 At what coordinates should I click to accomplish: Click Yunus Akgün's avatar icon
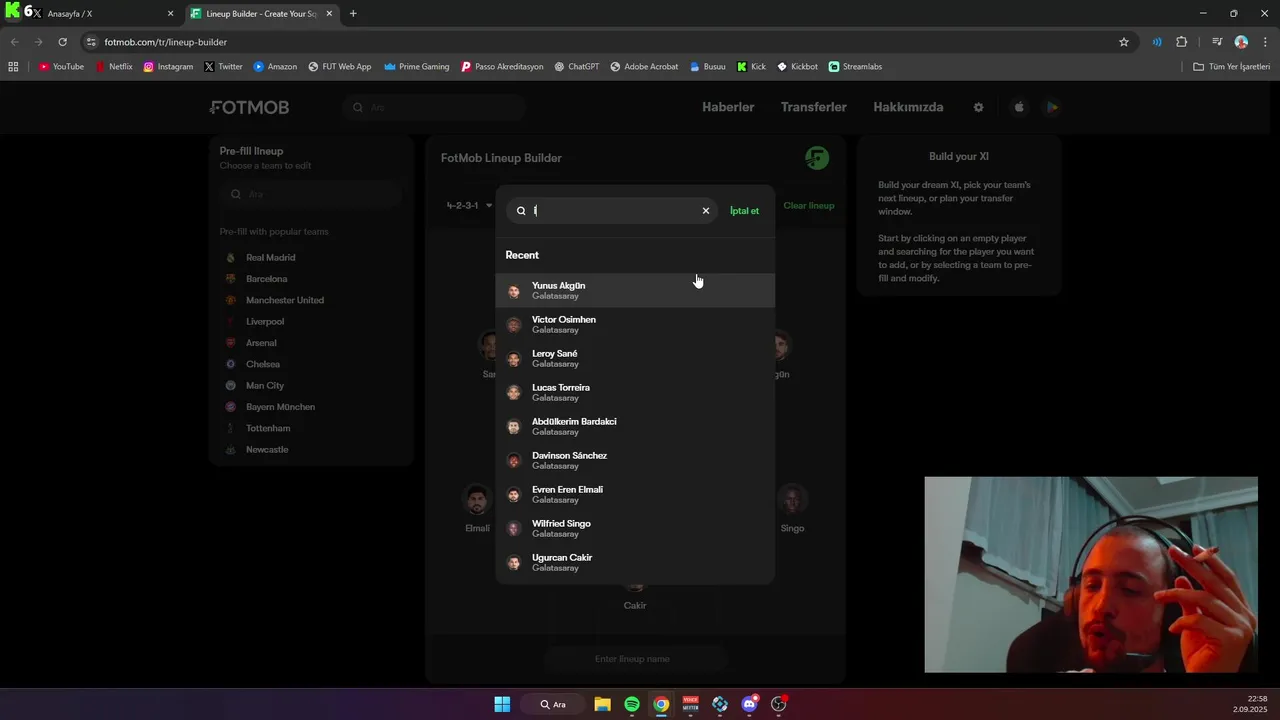coord(514,291)
